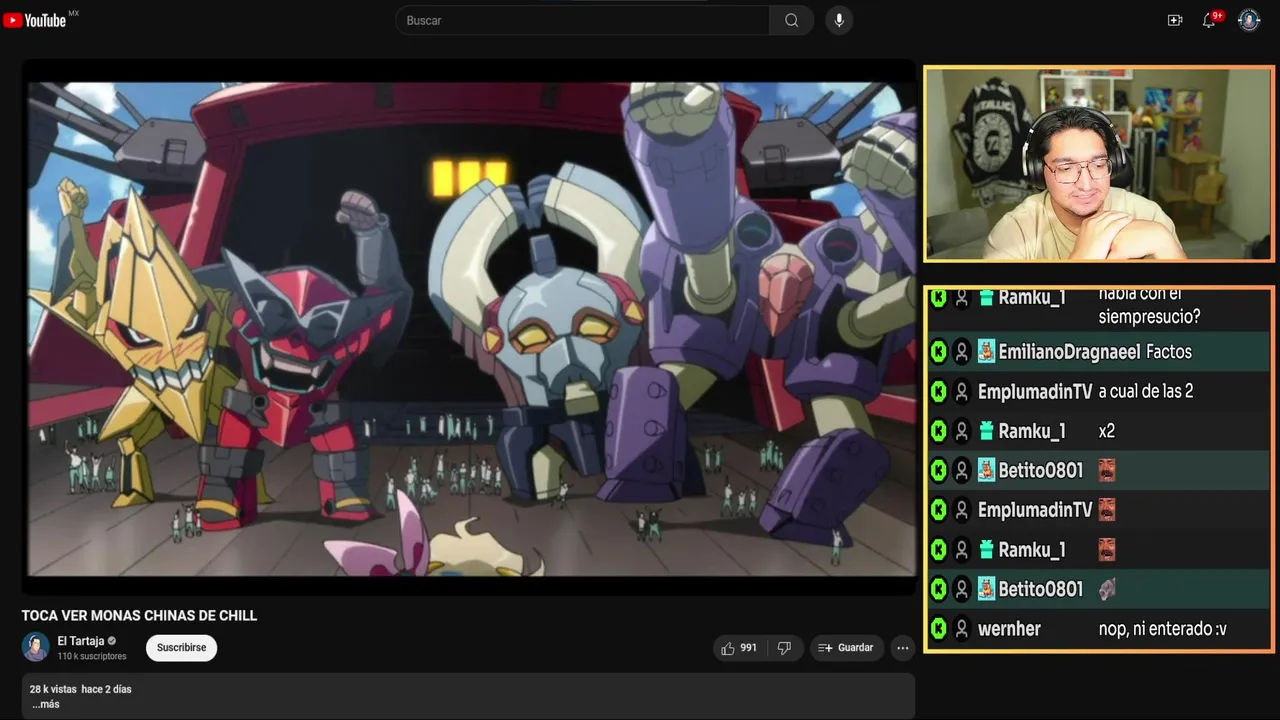Click the '28 k vistas' view count
The height and width of the screenshot is (720, 1280).
point(53,689)
